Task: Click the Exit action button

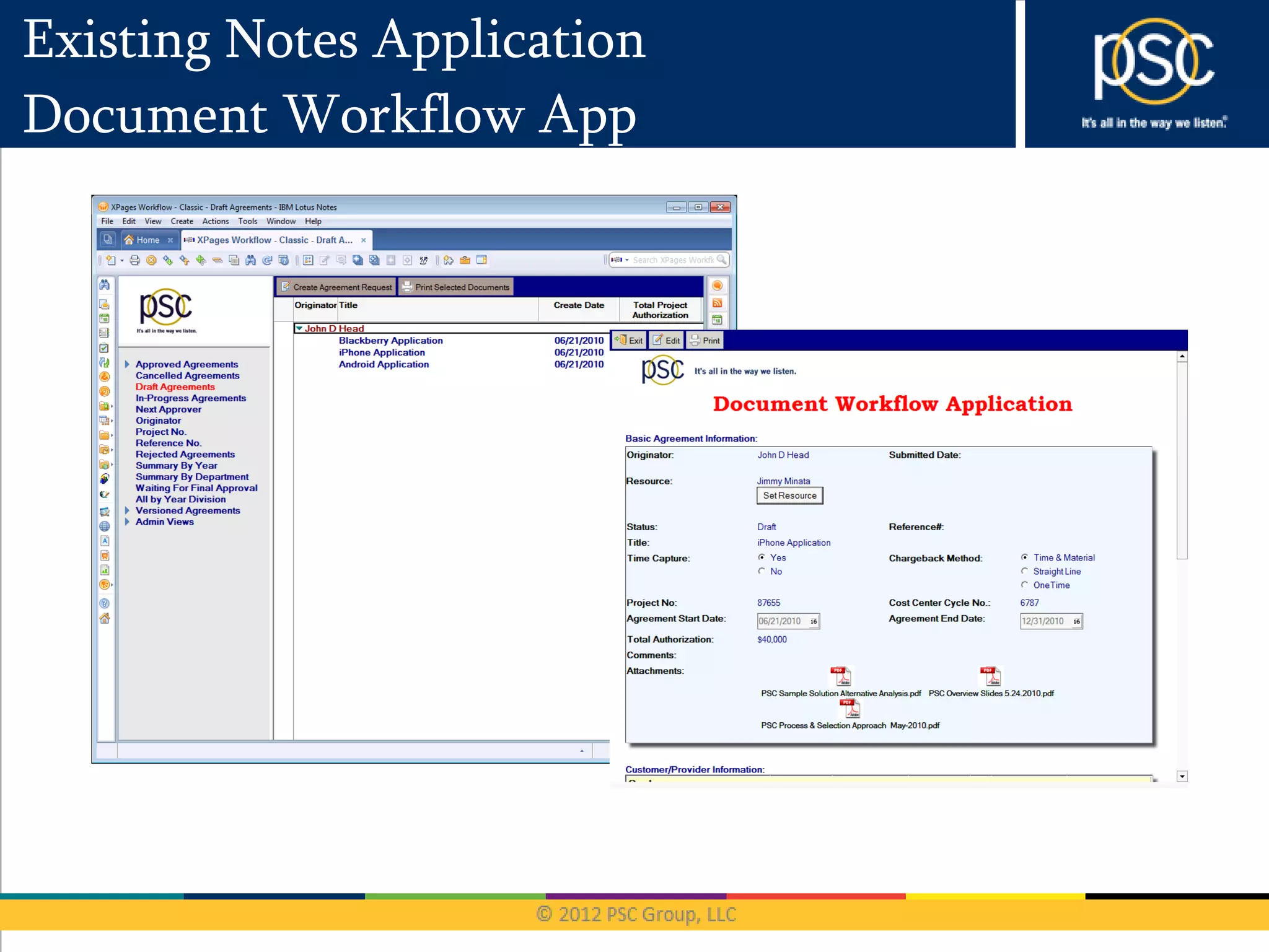Action: tap(629, 340)
